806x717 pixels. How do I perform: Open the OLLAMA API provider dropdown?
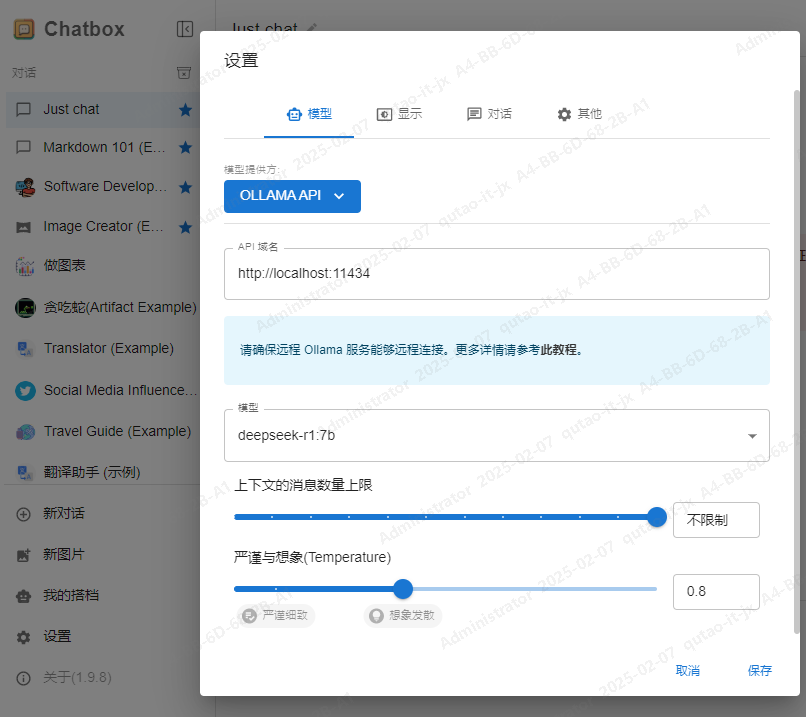tap(292, 196)
